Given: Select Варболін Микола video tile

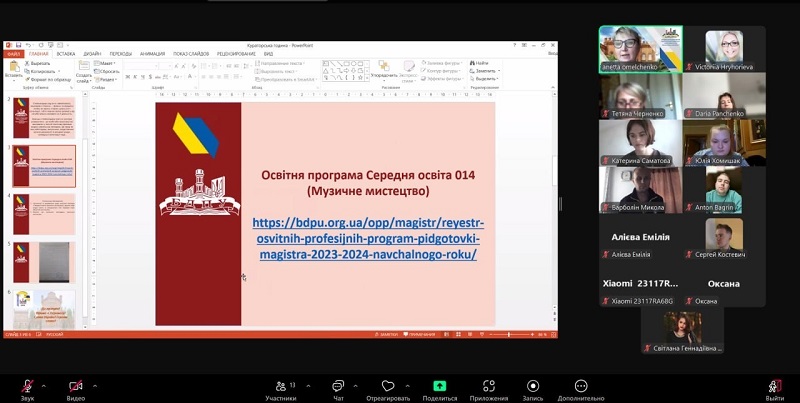Looking at the screenshot, I should point(641,190).
